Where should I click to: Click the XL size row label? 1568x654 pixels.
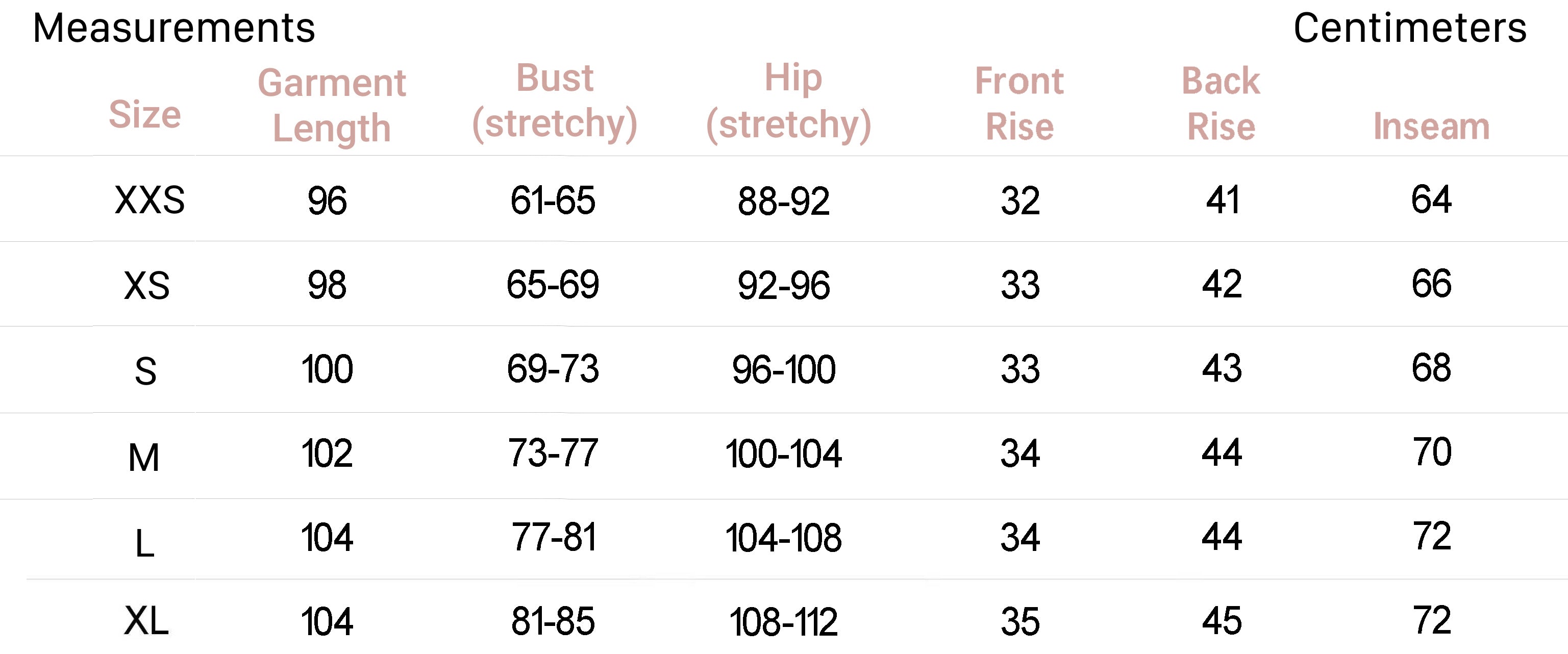pyautogui.click(x=146, y=621)
